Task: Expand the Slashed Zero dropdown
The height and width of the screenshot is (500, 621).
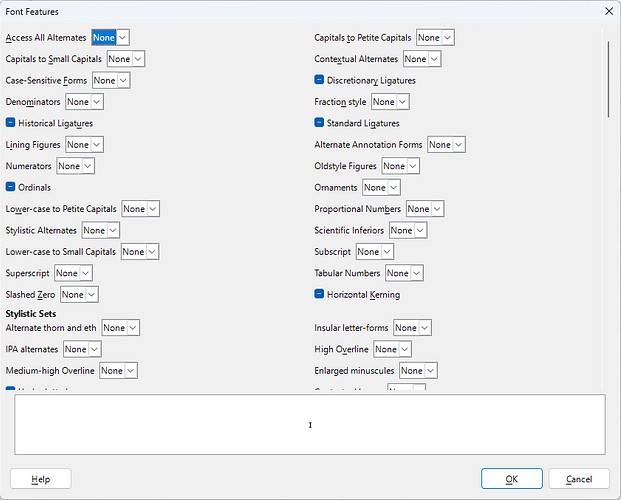Action: point(79,295)
